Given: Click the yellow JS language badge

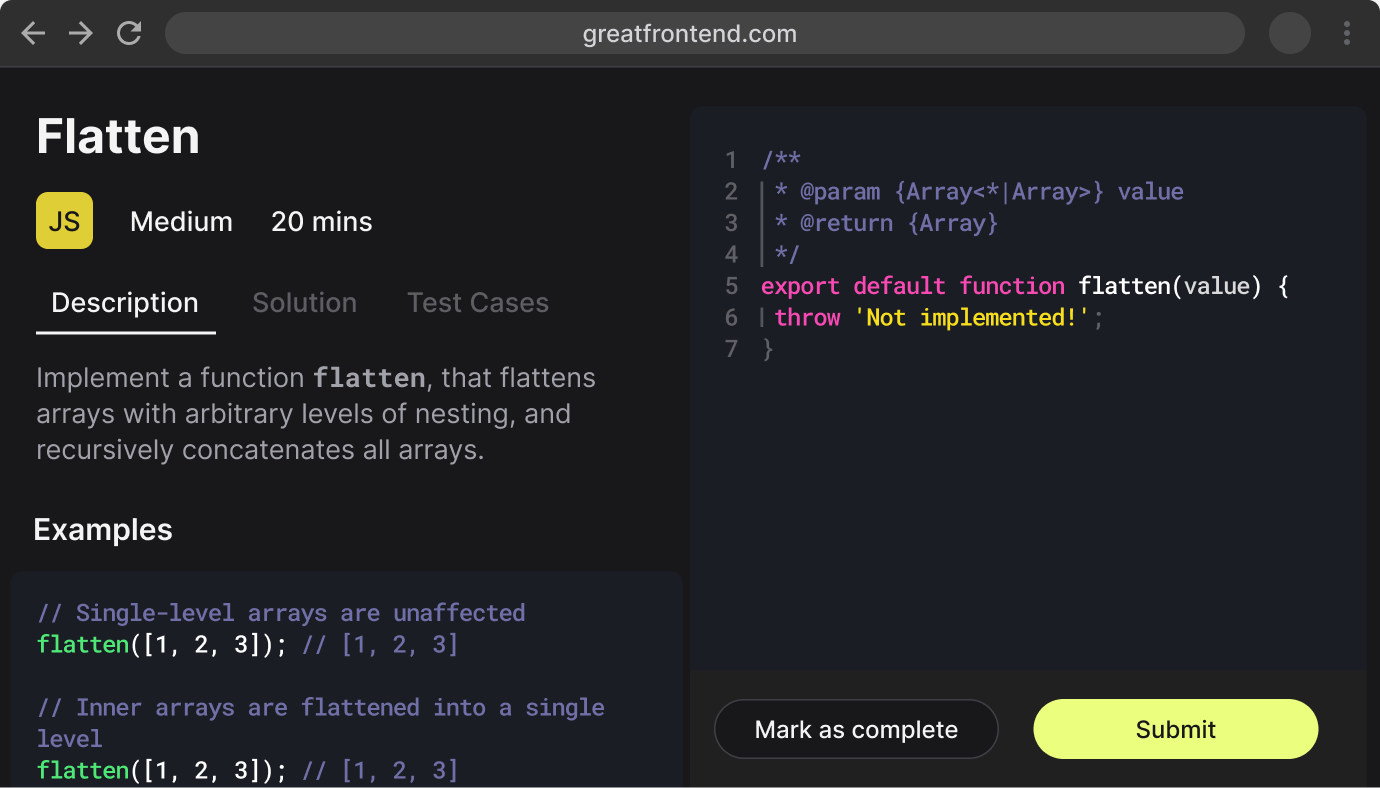Looking at the screenshot, I should (x=64, y=221).
